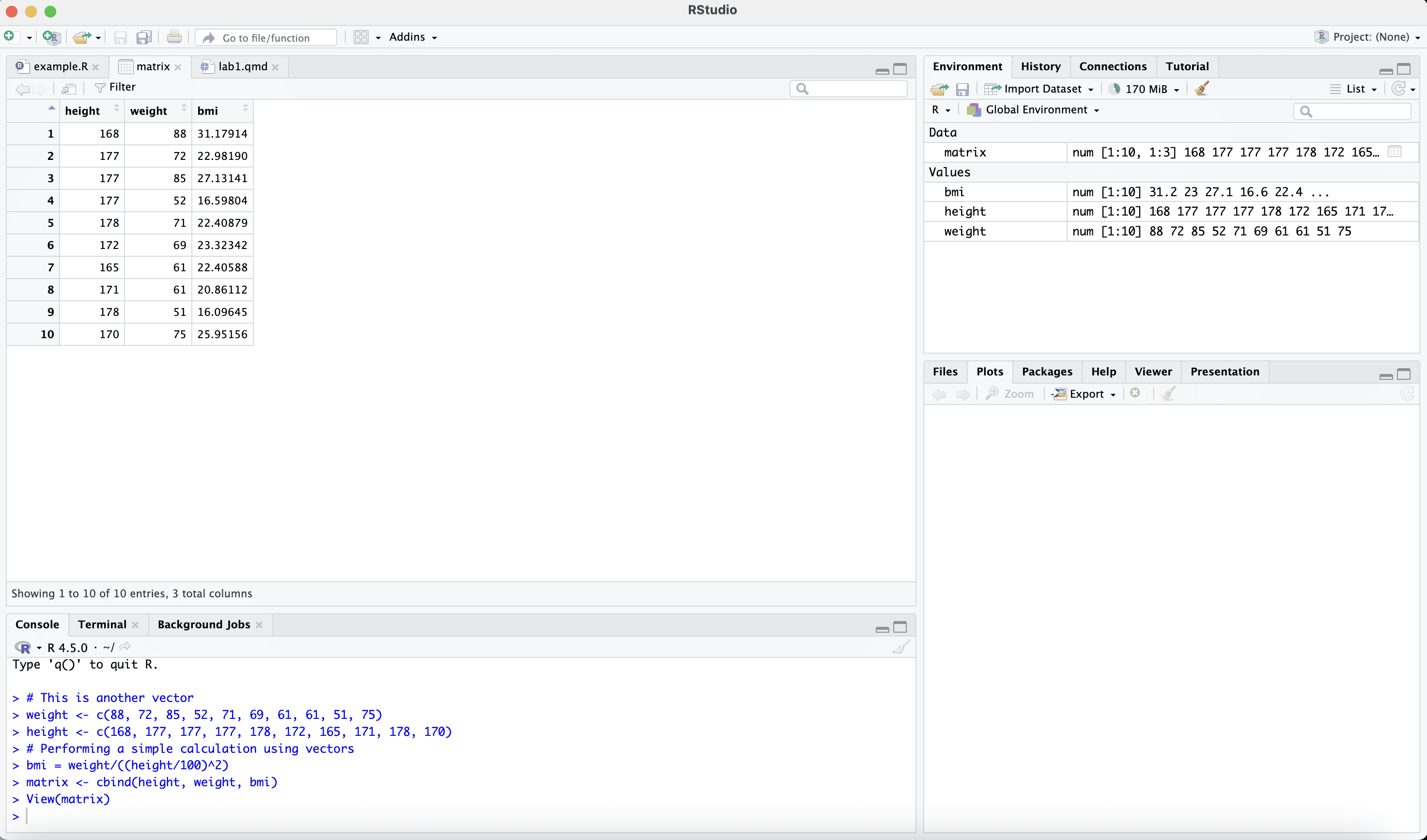Clear environment objects with broom icon
This screenshot has width=1427, height=840.
[1202, 89]
